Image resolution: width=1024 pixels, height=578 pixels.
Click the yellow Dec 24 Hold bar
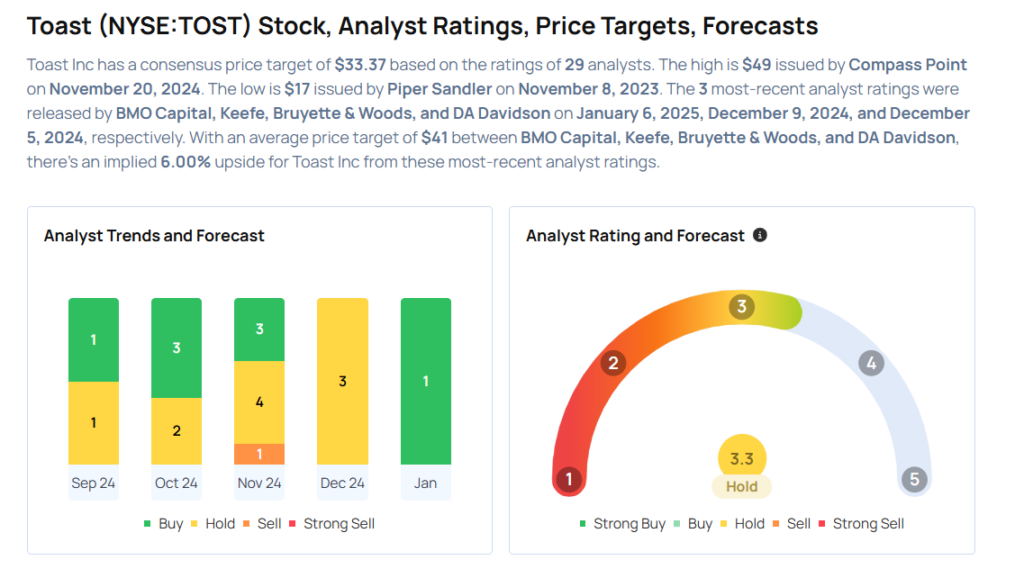(x=342, y=381)
